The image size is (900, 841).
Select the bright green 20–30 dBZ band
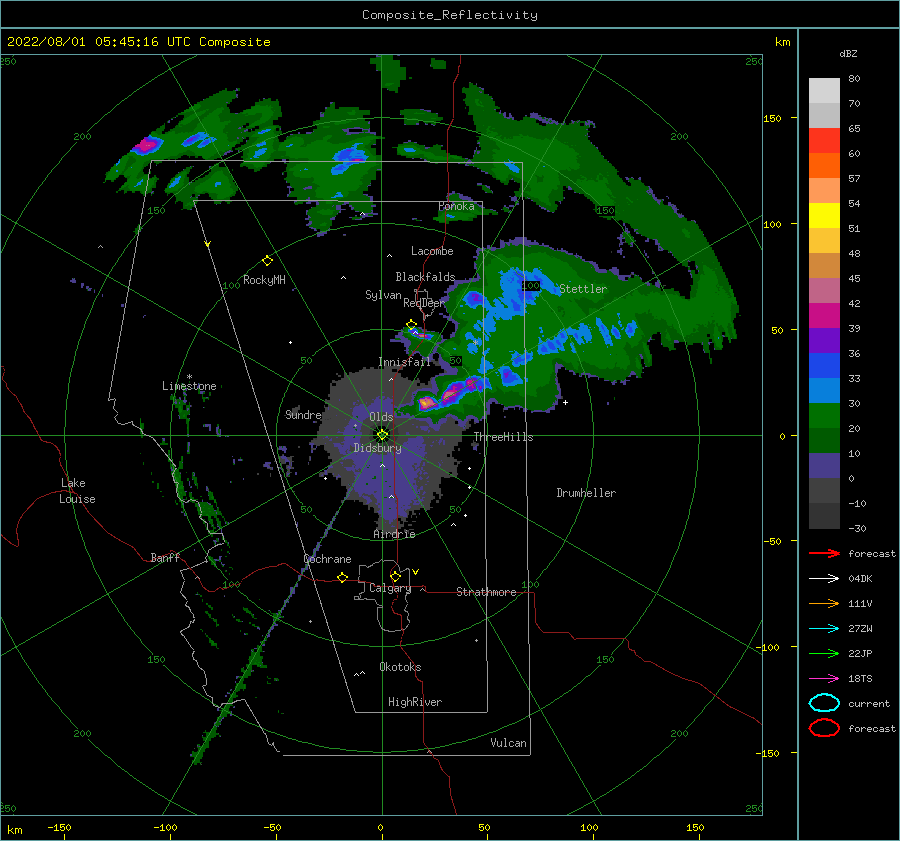point(824,416)
